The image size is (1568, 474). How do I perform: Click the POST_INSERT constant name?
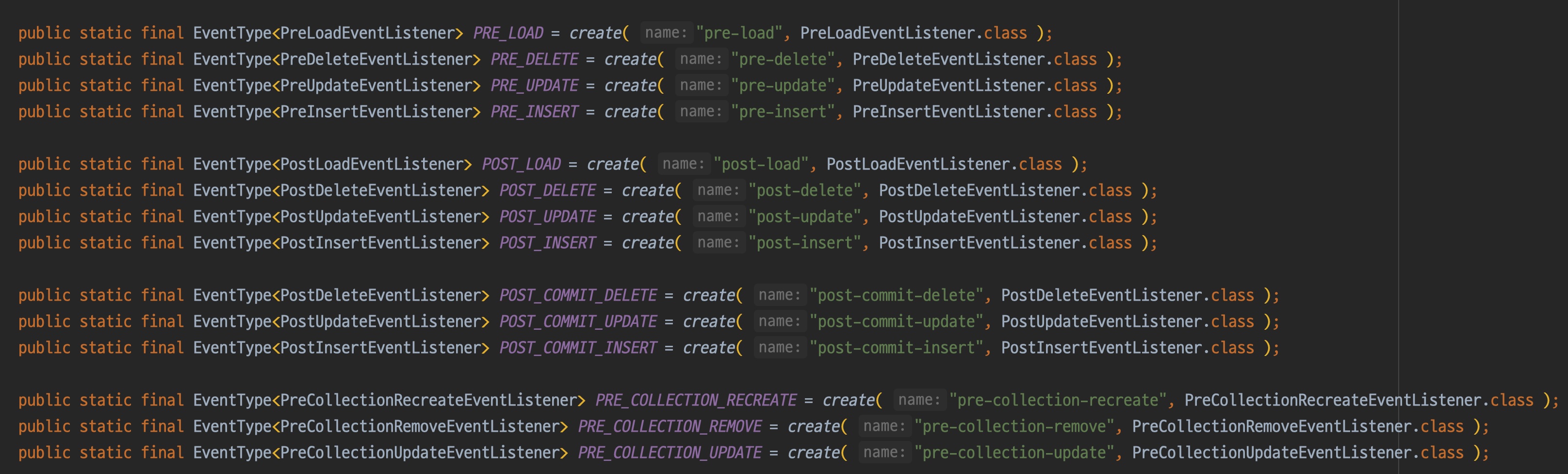547,242
